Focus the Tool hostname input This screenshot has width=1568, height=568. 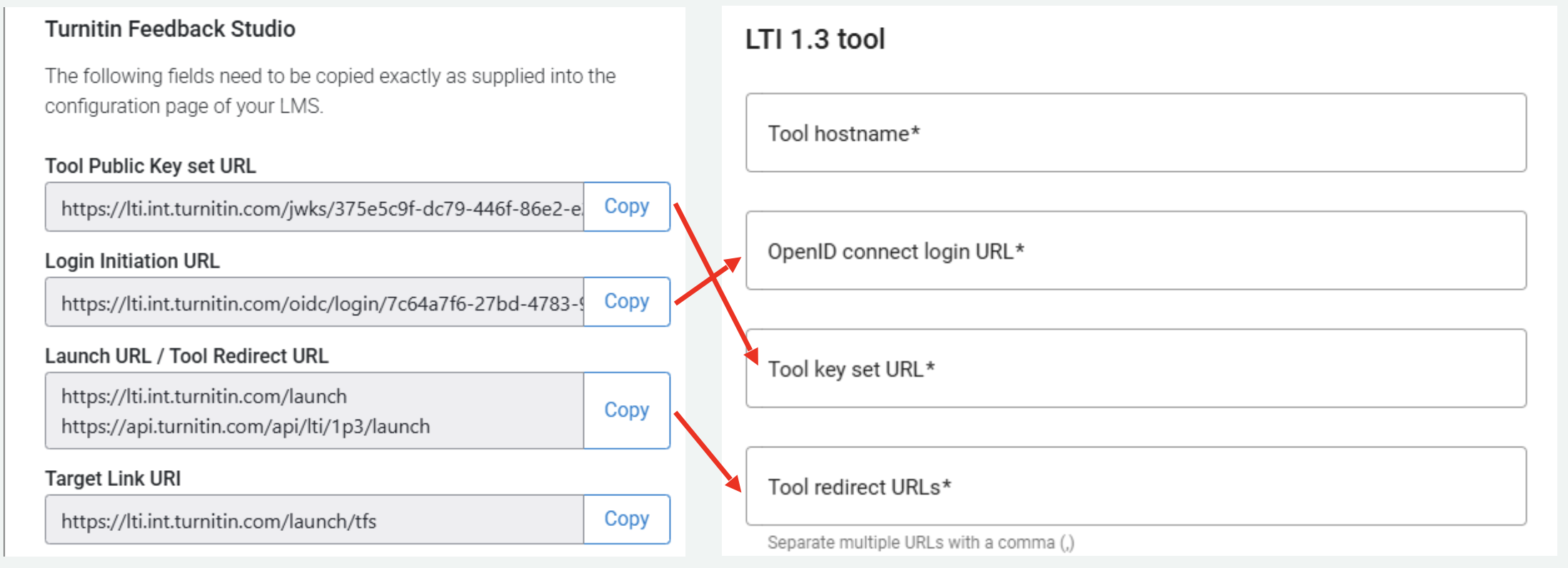(x=1136, y=133)
